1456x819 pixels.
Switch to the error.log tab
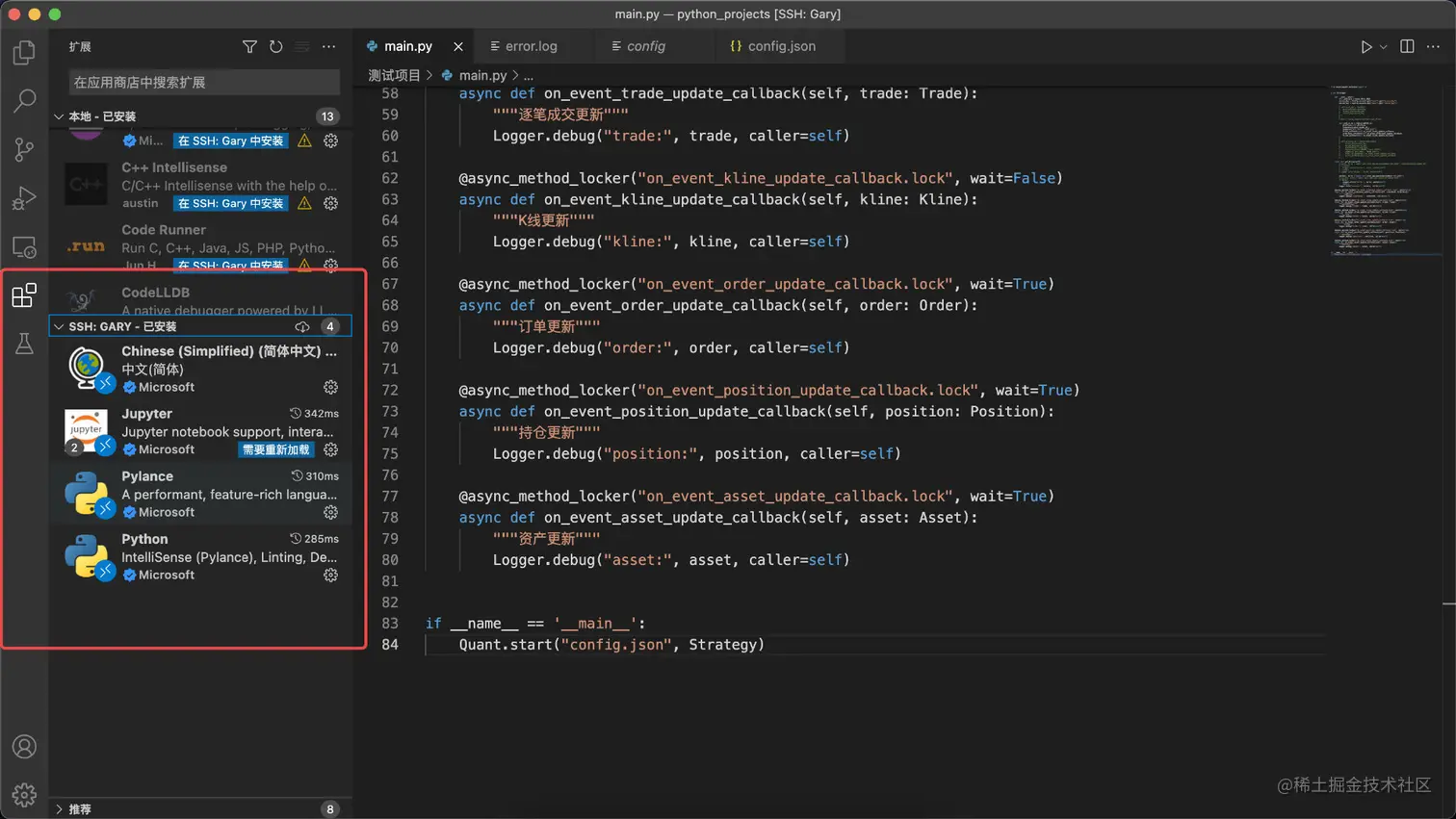(x=532, y=46)
